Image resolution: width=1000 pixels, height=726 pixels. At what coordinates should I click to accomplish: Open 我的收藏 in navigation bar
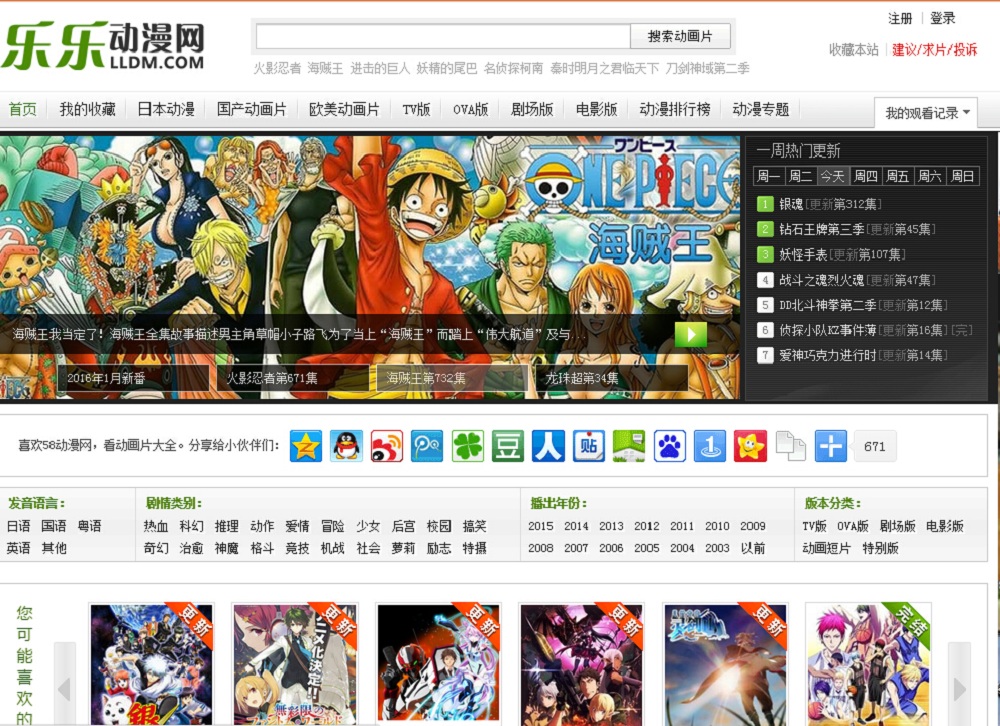click(x=87, y=109)
